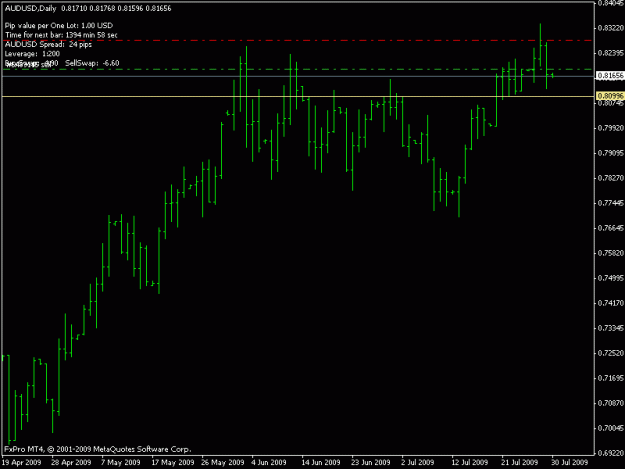Click the 0.74170 price axis label

click(x=611, y=303)
